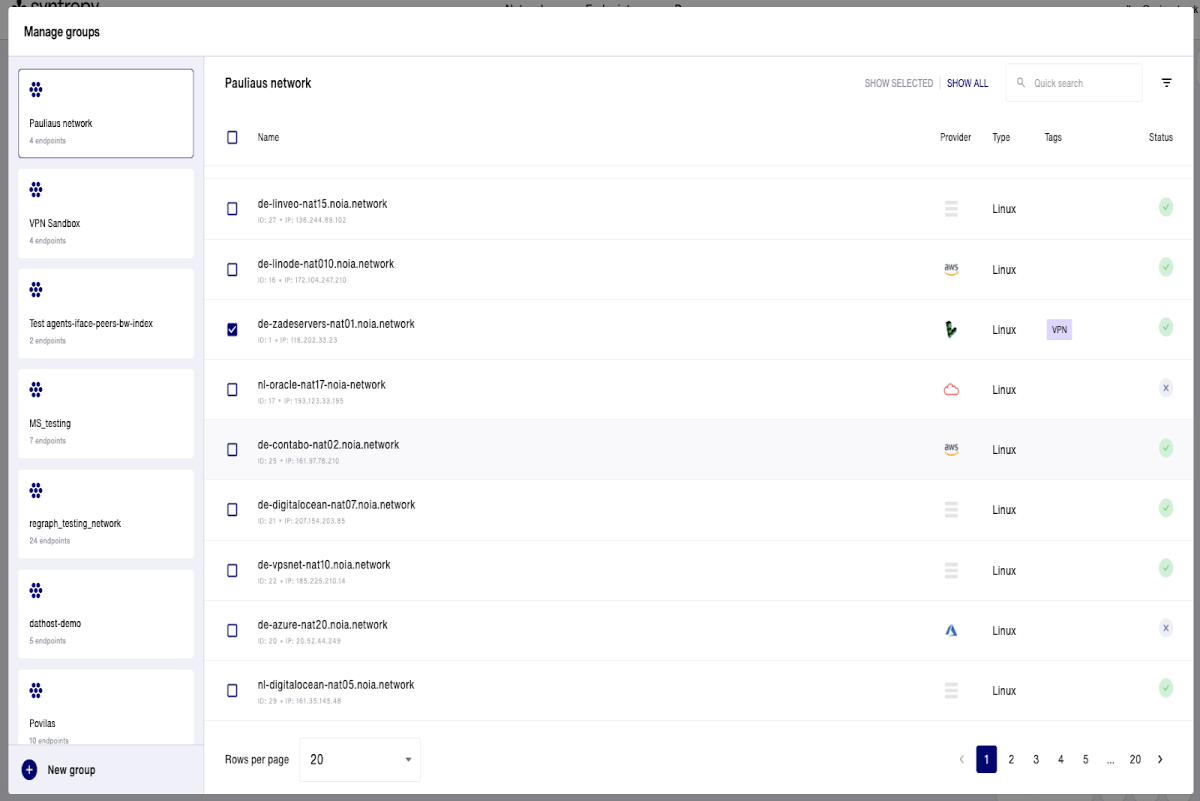This screenshot has width=1200, height=801.
Task: Click the X status icon for nl-oracle-nat17
Action: tap(1165, 389)
